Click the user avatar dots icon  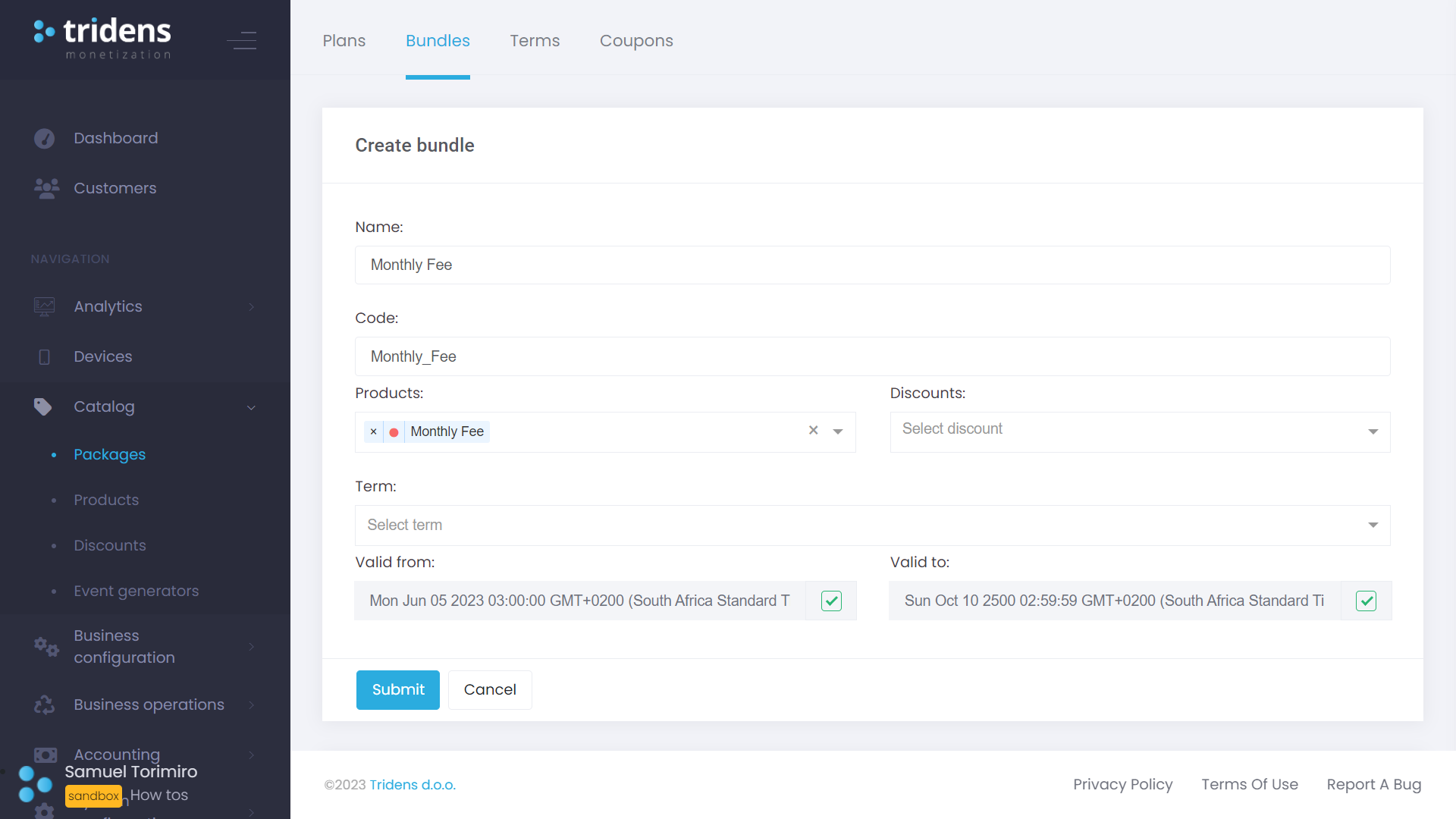click(35, 783)
